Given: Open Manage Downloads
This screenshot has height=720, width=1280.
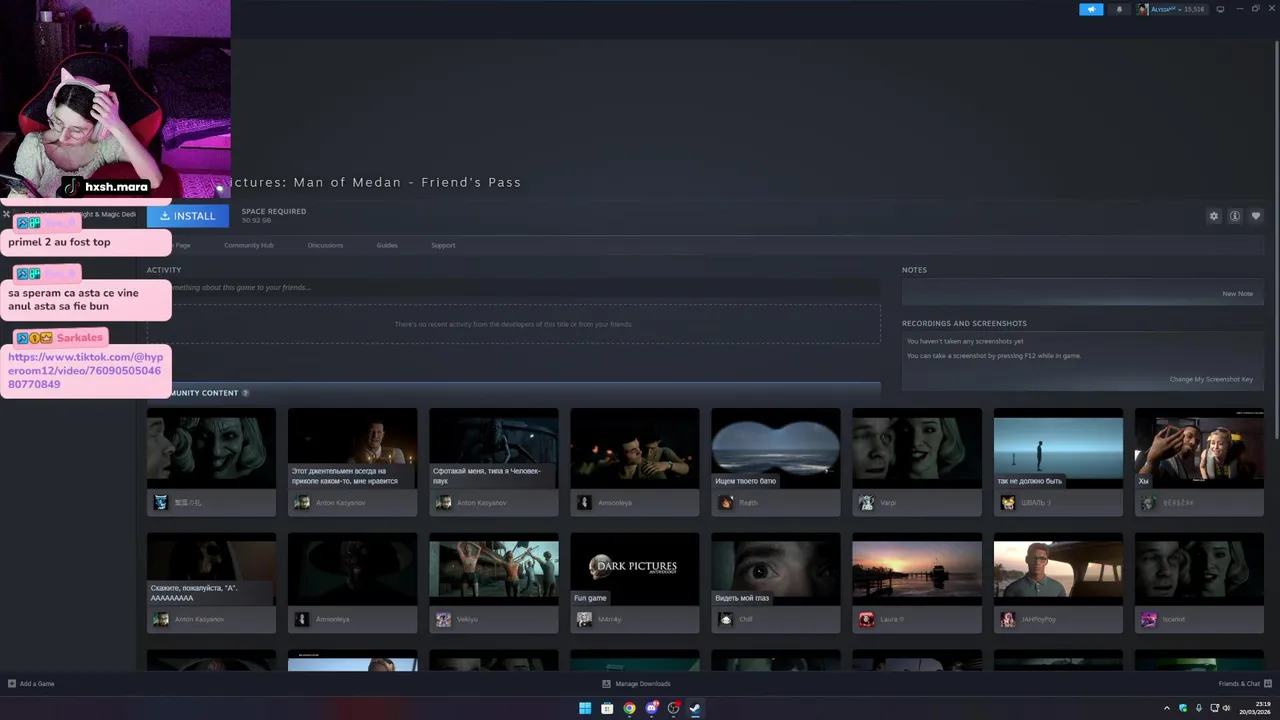Looking at the screenshot, I should pos(636,684).
